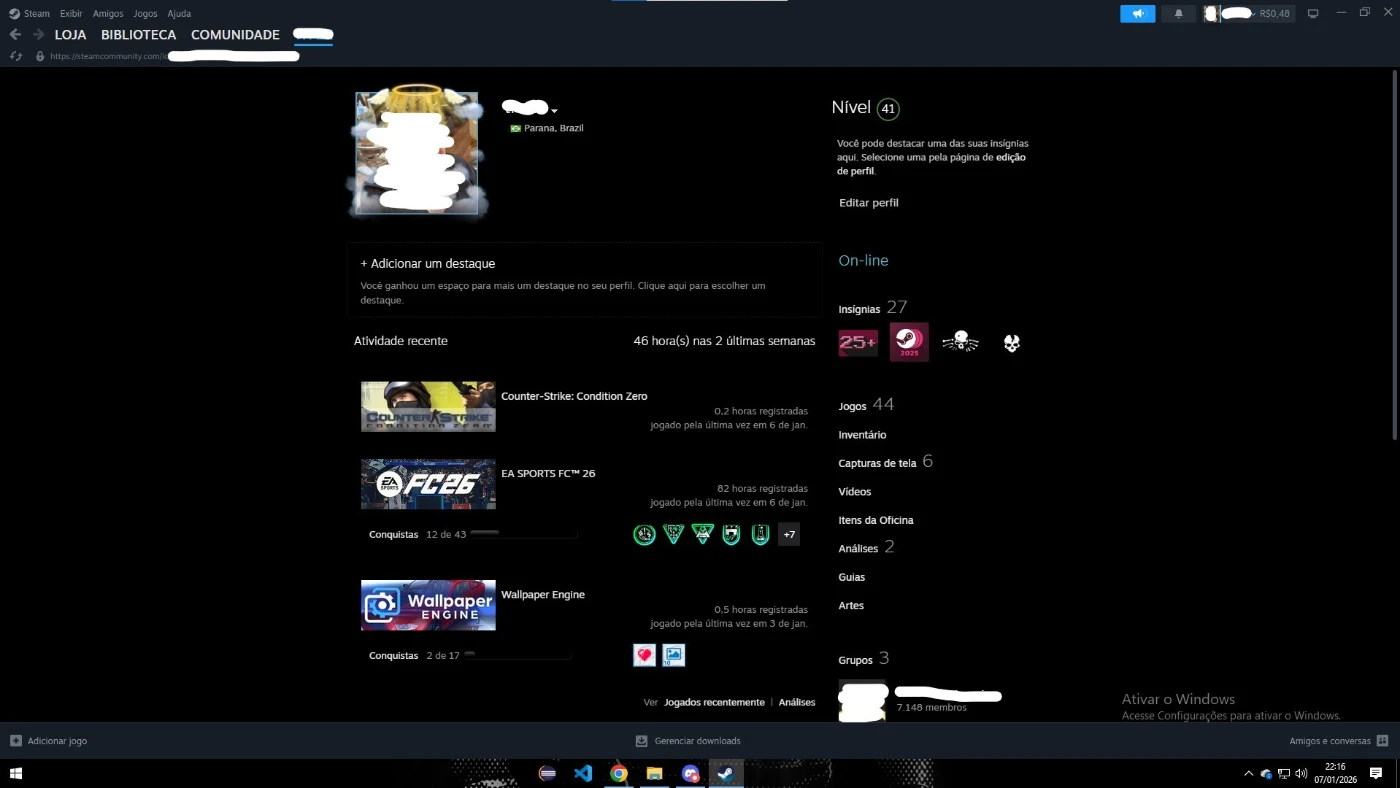Open the Jogos menu in the menu bar
The height and width of the screenshot is (788, 1400).
pyautogui.click(x=145, y=14)
